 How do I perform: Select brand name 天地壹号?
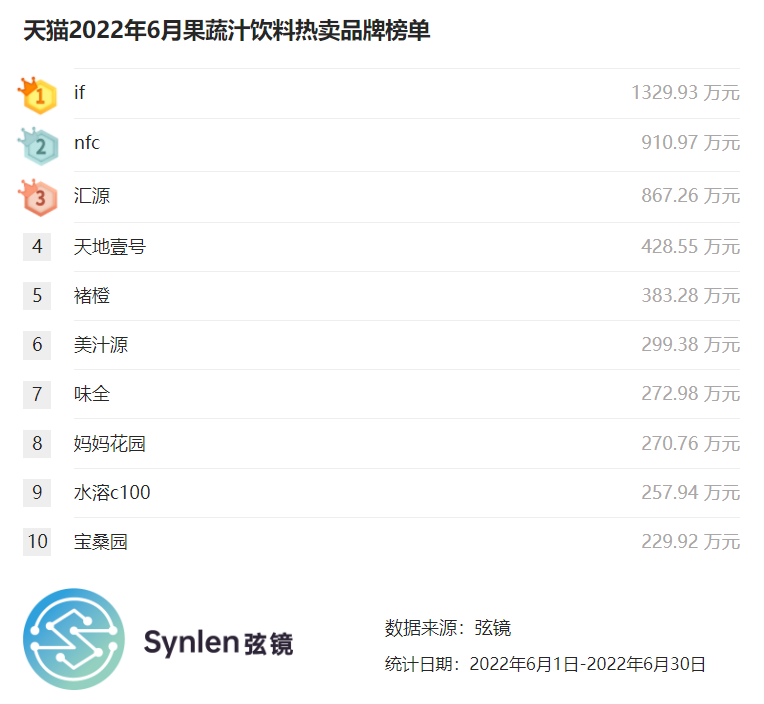(x=110, y=247)
